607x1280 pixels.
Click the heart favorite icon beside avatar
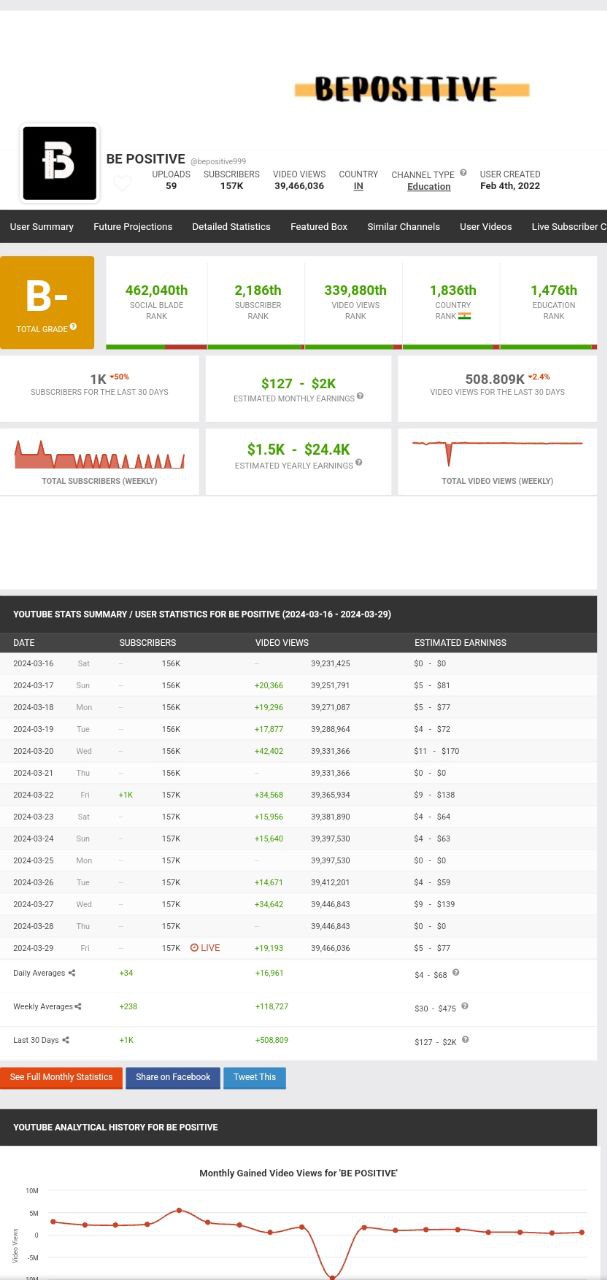(121, 183)
